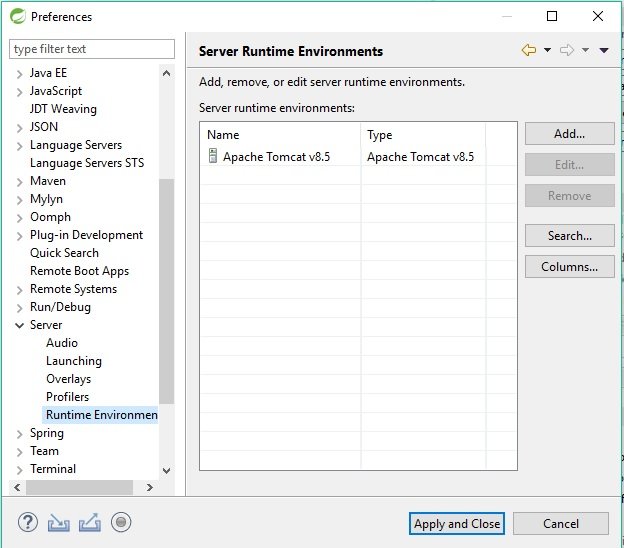Screen dimensions: 624x548
Task: Click the Spring leaf icon in the title bar
Action: [18, 16]
